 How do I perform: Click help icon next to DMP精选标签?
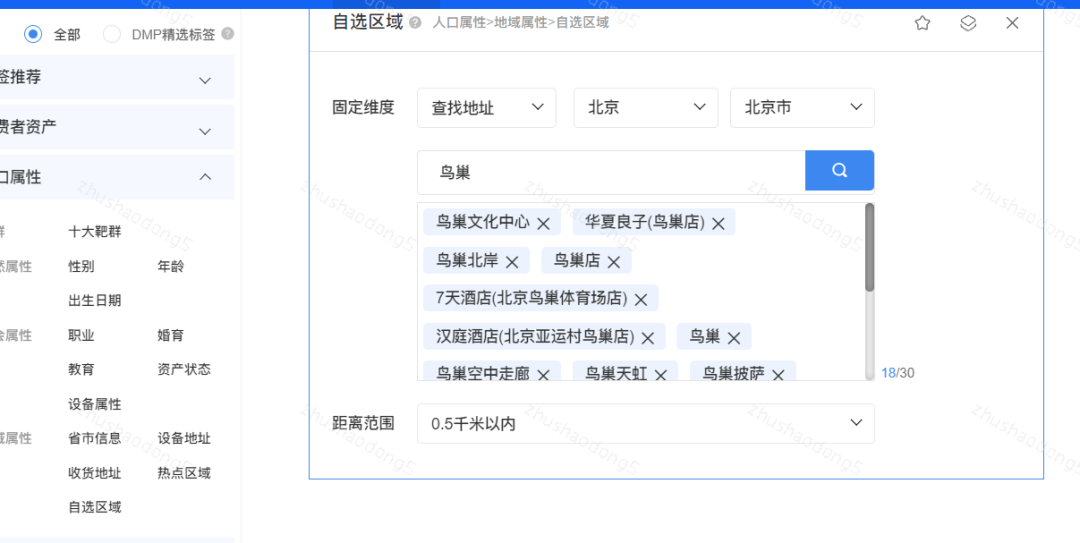click(x=228, y=34)
